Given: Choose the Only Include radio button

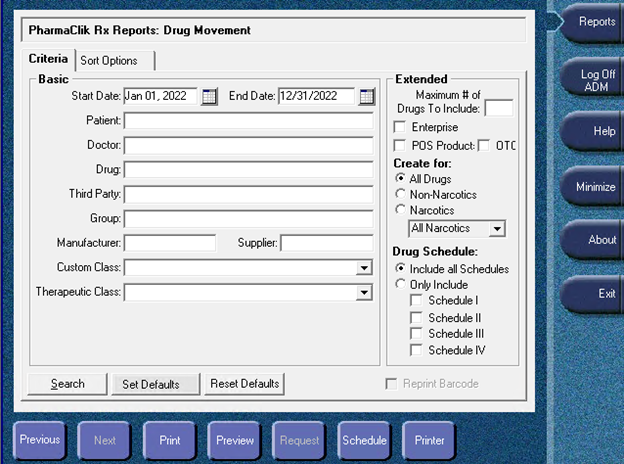Looking at the screenshot, I should (x=400, y=284).
